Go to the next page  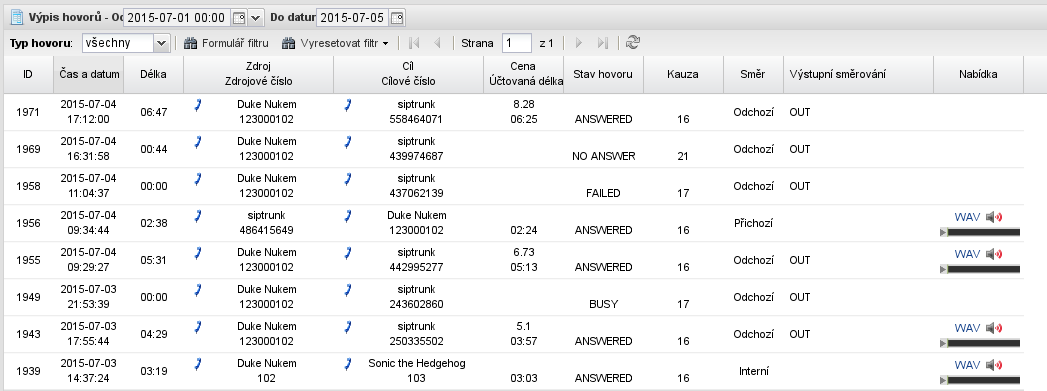(x=579, y=43)
